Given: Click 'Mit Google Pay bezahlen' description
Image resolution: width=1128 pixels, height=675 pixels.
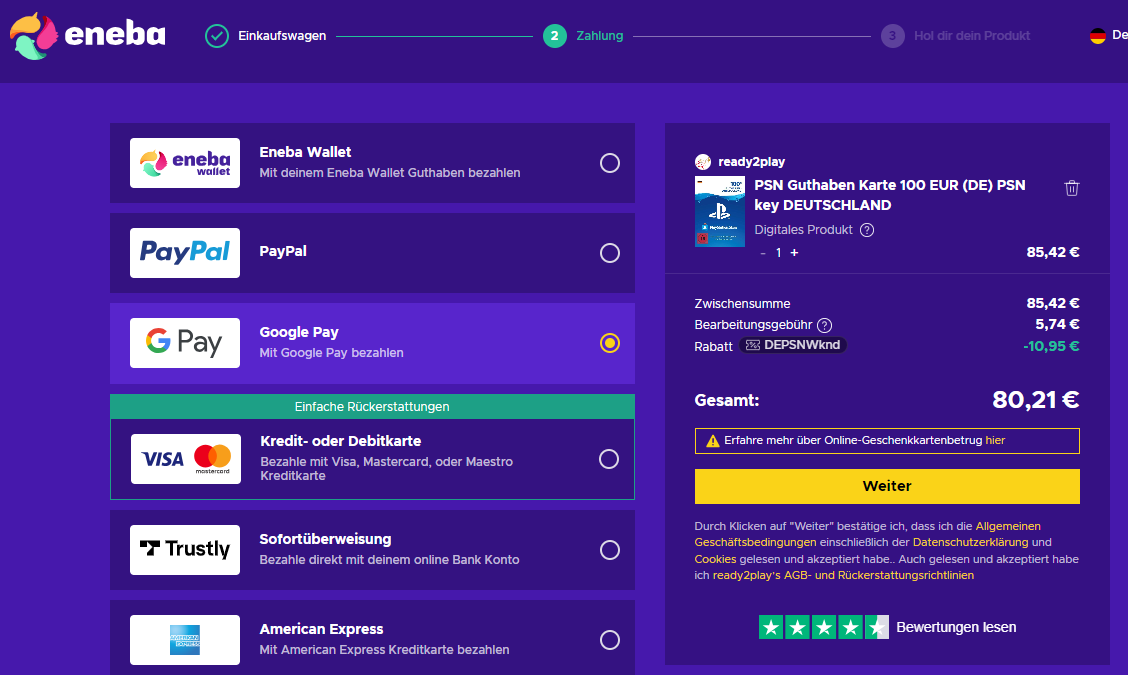Looking at the screenshot, I should 331,353.
